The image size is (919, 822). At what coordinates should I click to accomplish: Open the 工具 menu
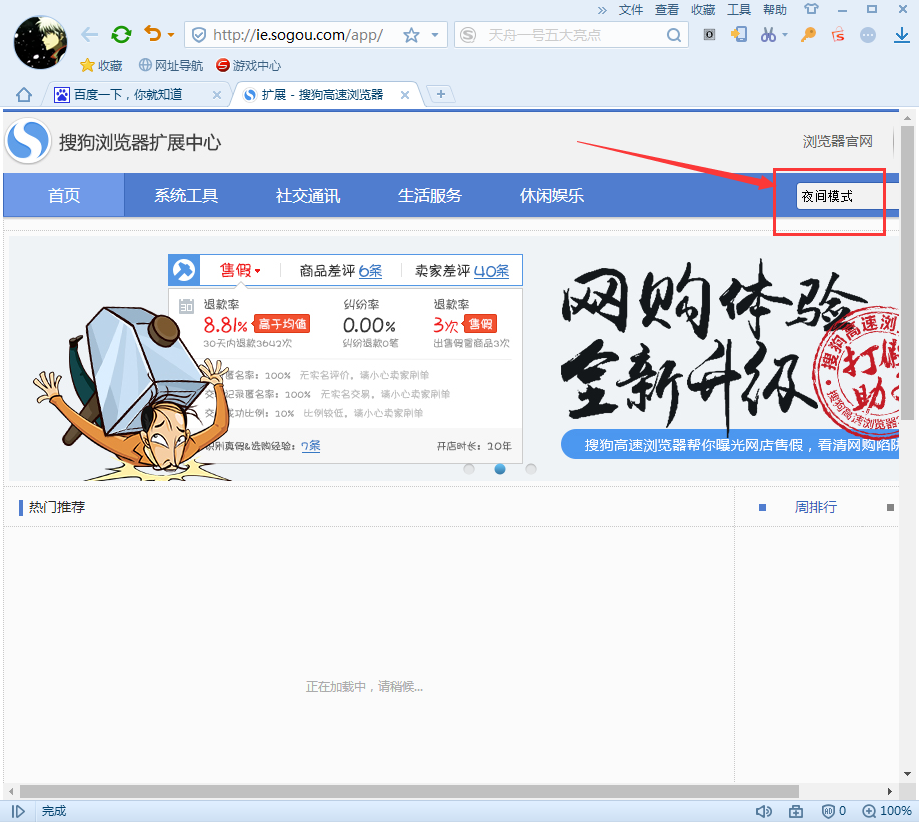tap(738, 9)
